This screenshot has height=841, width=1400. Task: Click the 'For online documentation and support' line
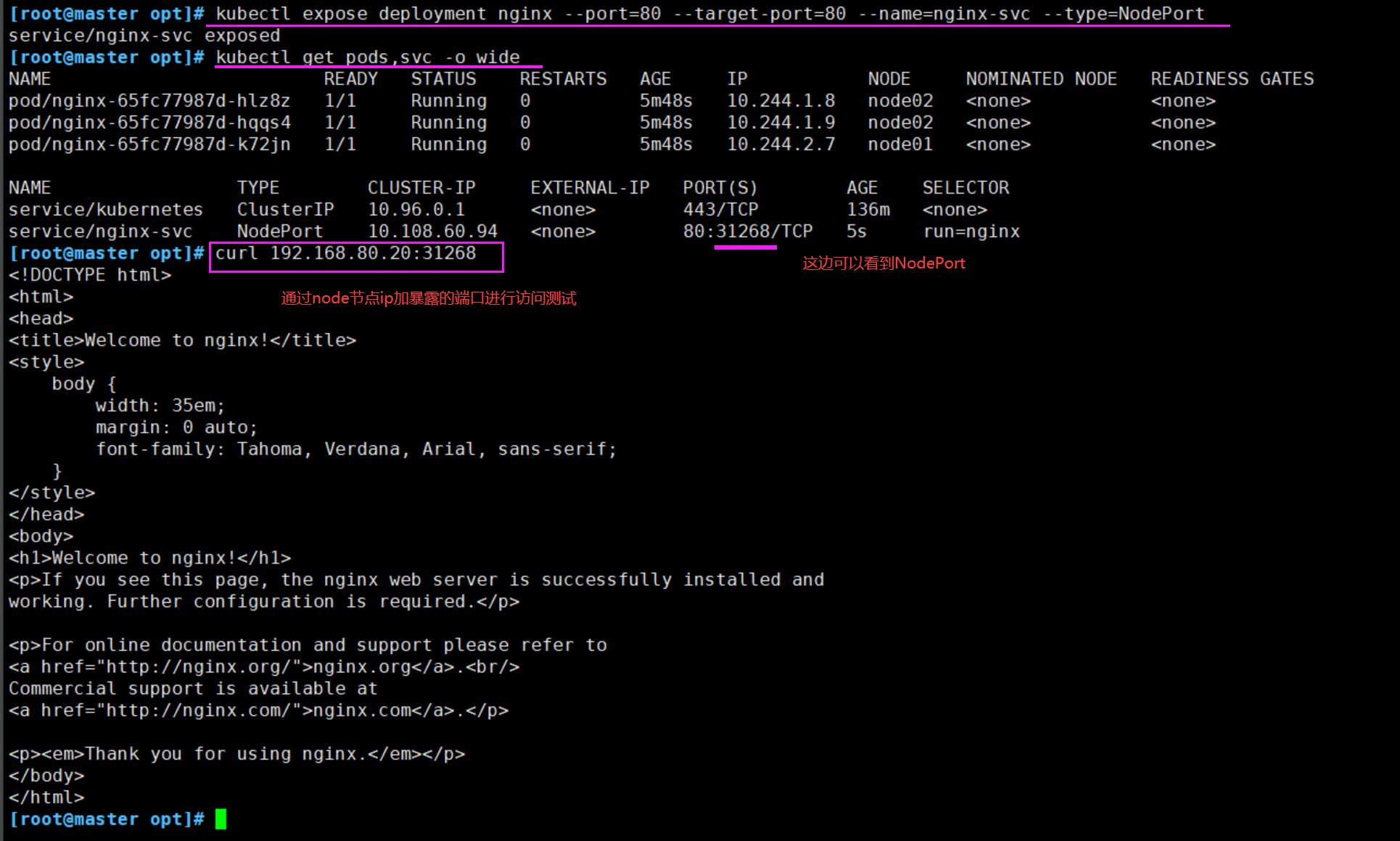308,645
